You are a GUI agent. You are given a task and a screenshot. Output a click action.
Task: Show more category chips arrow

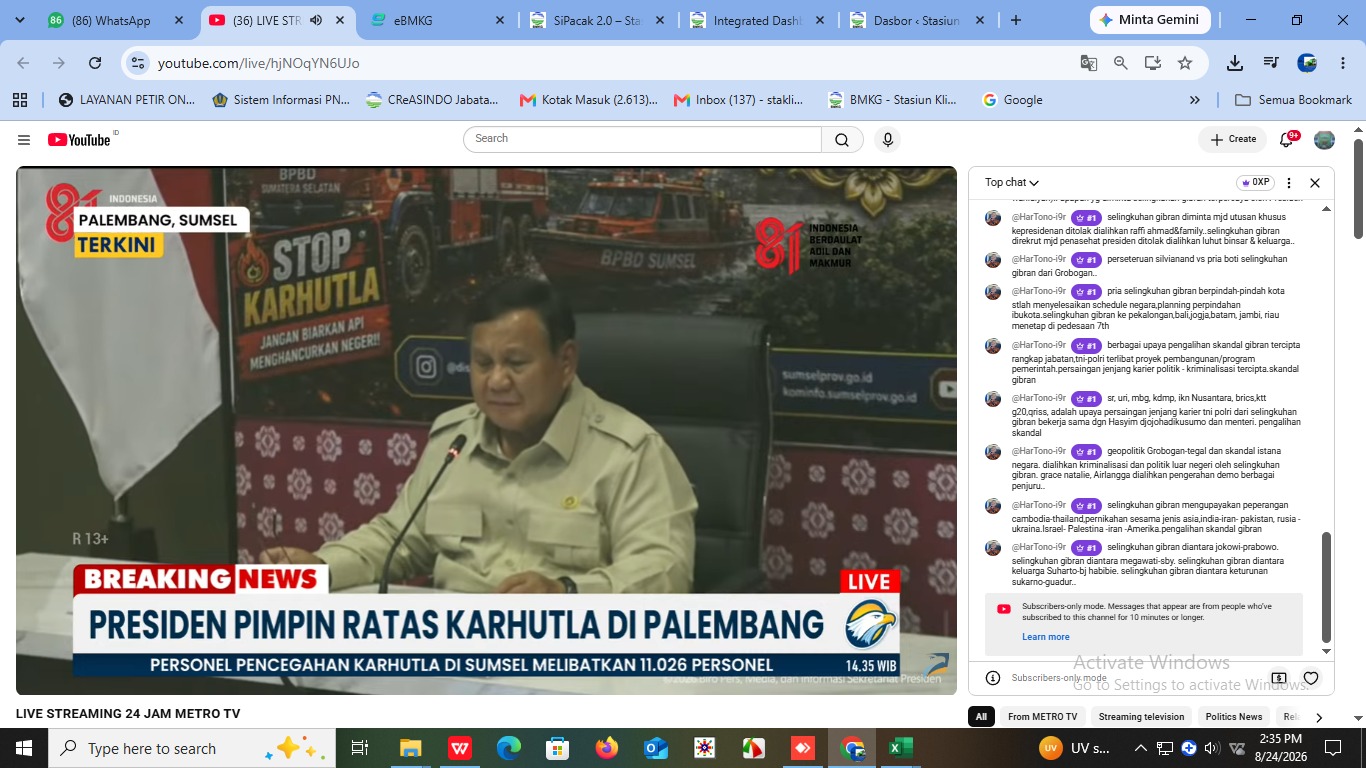(x=1319, y=717)
